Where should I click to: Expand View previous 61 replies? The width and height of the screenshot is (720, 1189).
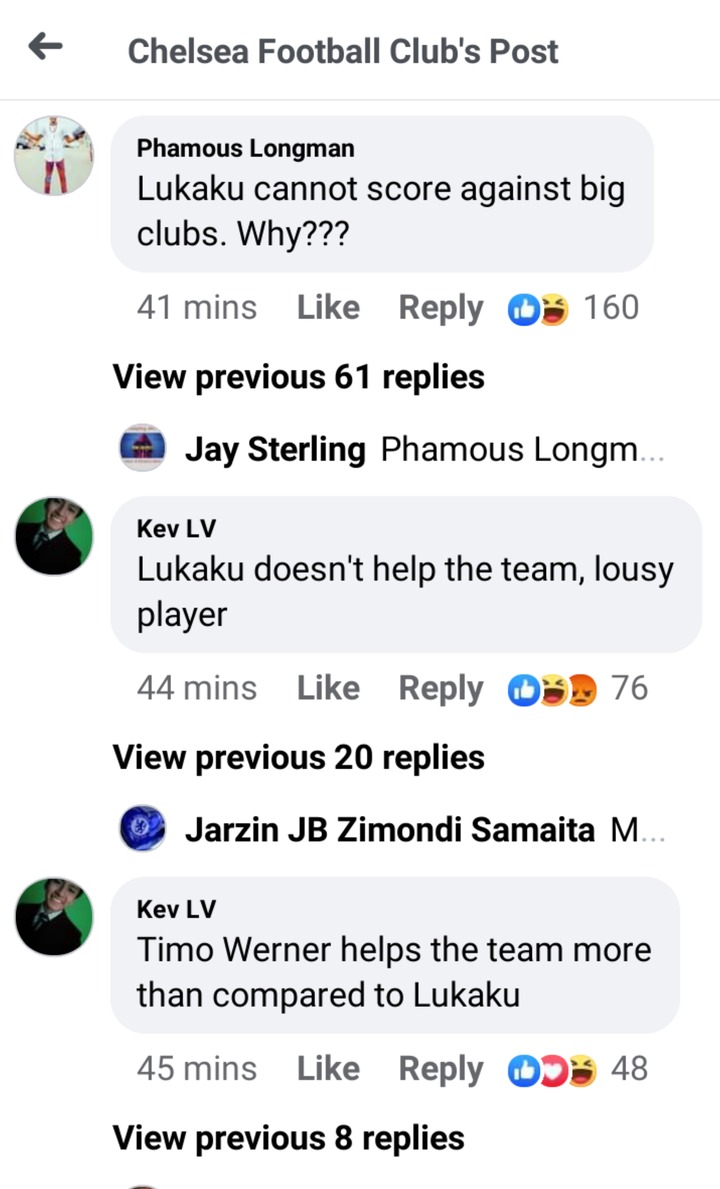[299, 377]
